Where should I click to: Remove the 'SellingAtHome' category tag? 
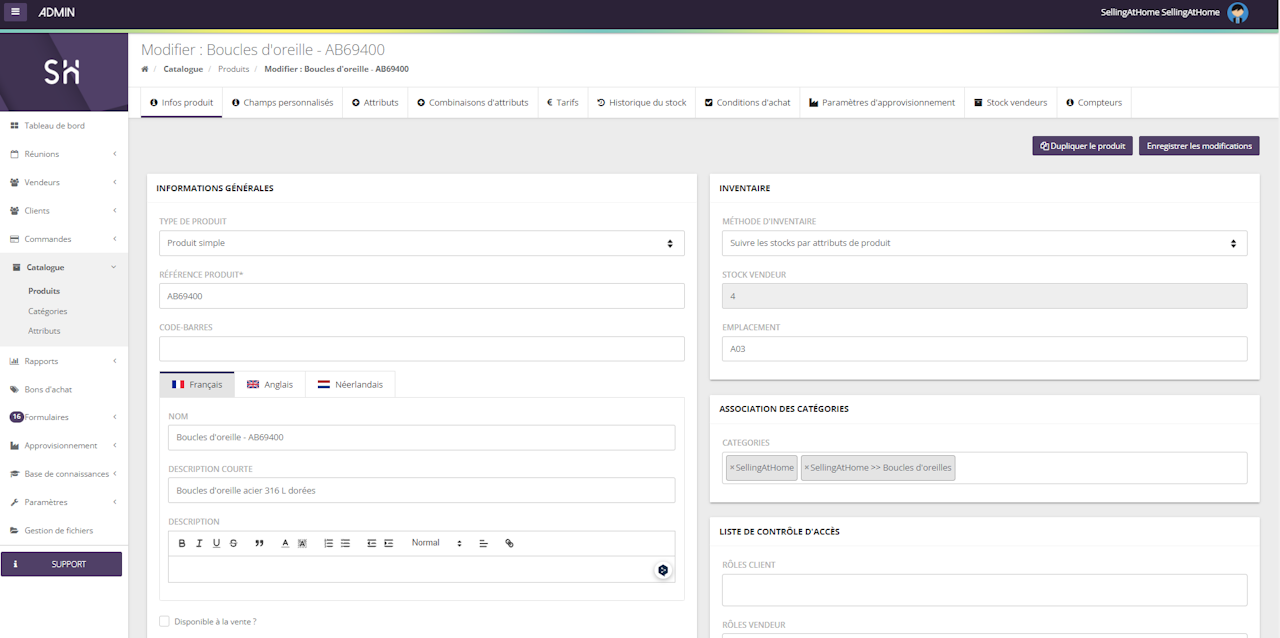pyautogui.click(x=732, y=468)
